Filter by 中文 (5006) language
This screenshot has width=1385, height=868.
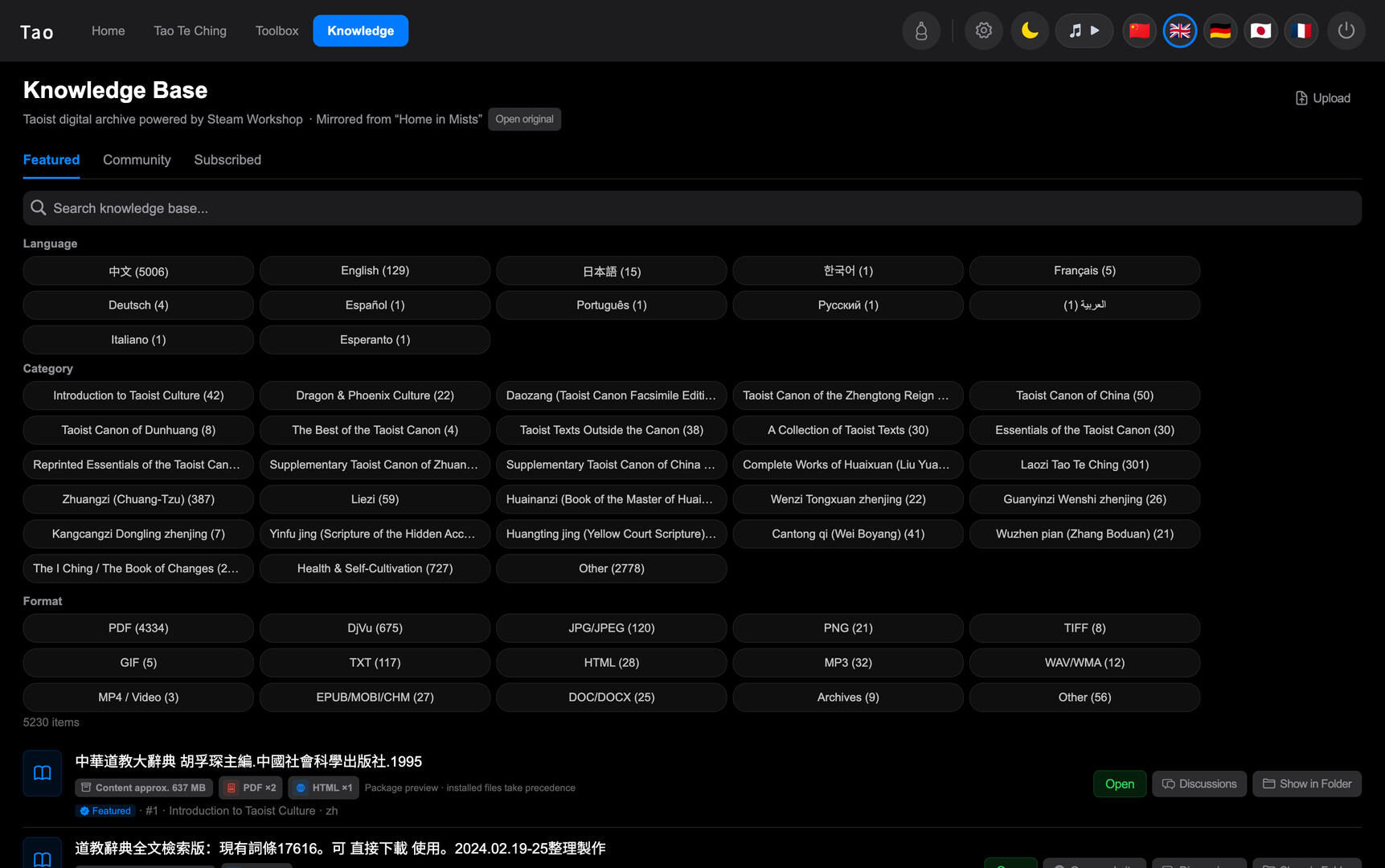(x=138, y=271)
